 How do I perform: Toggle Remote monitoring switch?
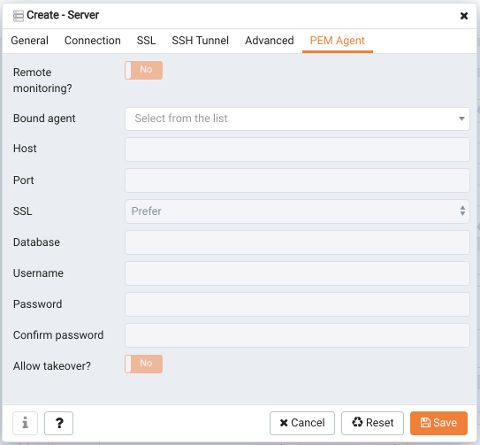144,70
